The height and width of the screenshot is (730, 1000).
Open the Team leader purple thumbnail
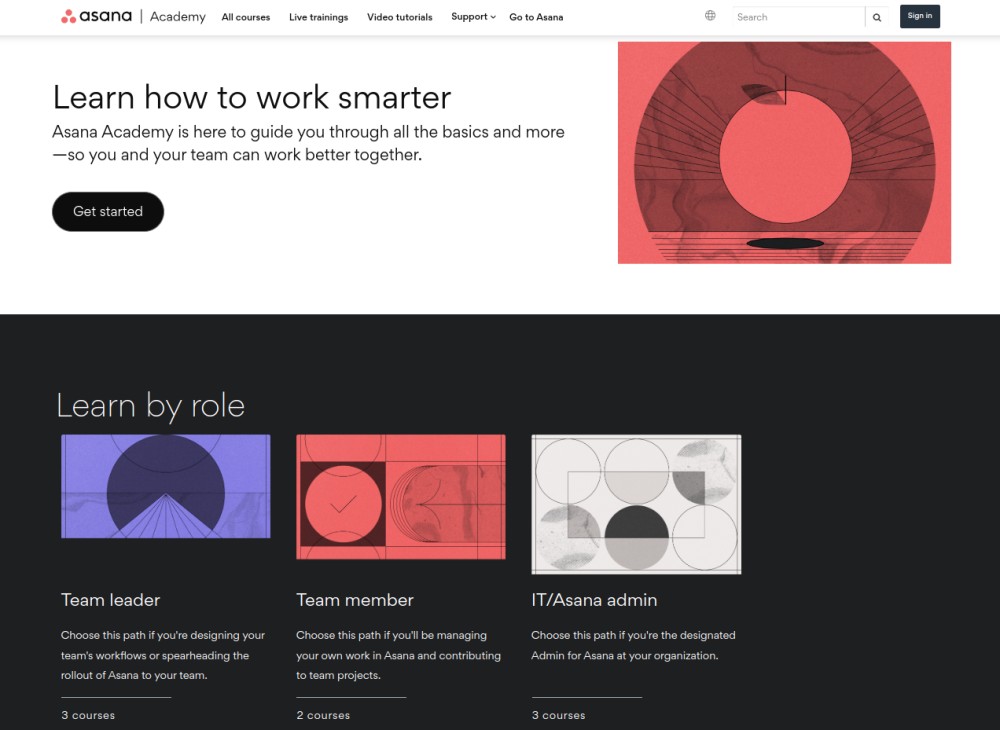(166, 486)
